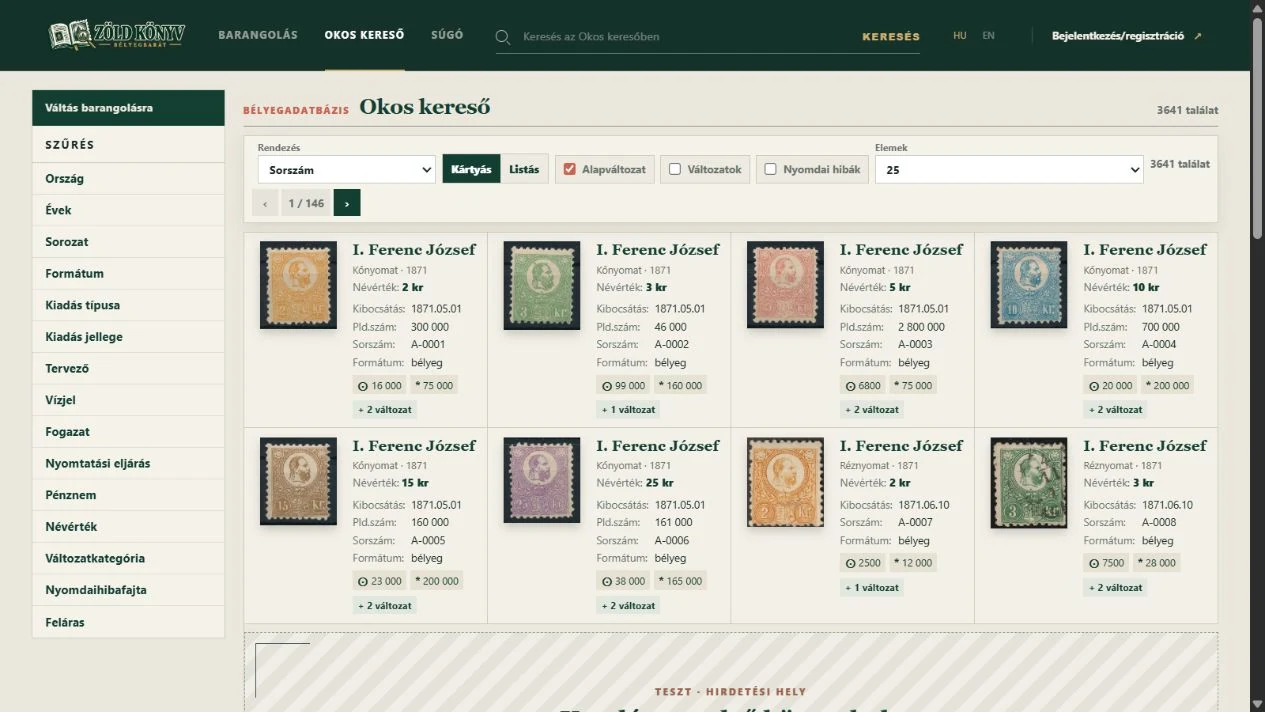Expand the Ország filter
This screenshot has width=1265, height=712.
click(x=128, y=179)
